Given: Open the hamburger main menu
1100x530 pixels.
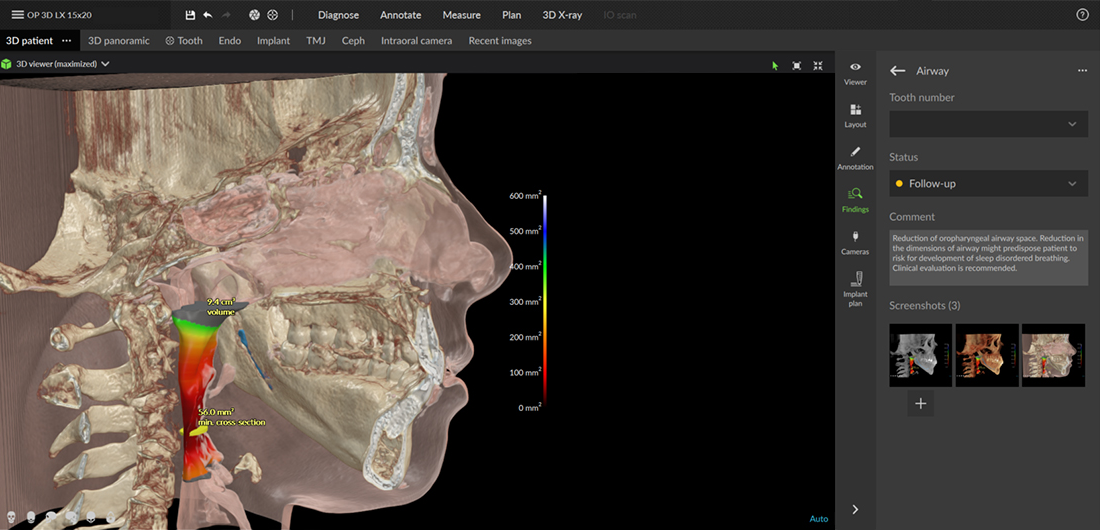Looking at the screenshot, I should point(17,15).
